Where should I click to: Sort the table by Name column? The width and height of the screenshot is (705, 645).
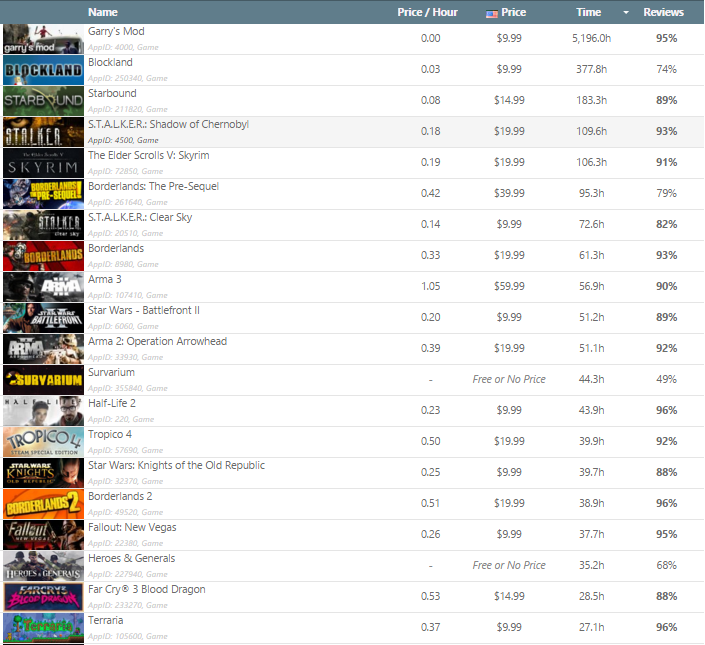[x=103, y=12]
